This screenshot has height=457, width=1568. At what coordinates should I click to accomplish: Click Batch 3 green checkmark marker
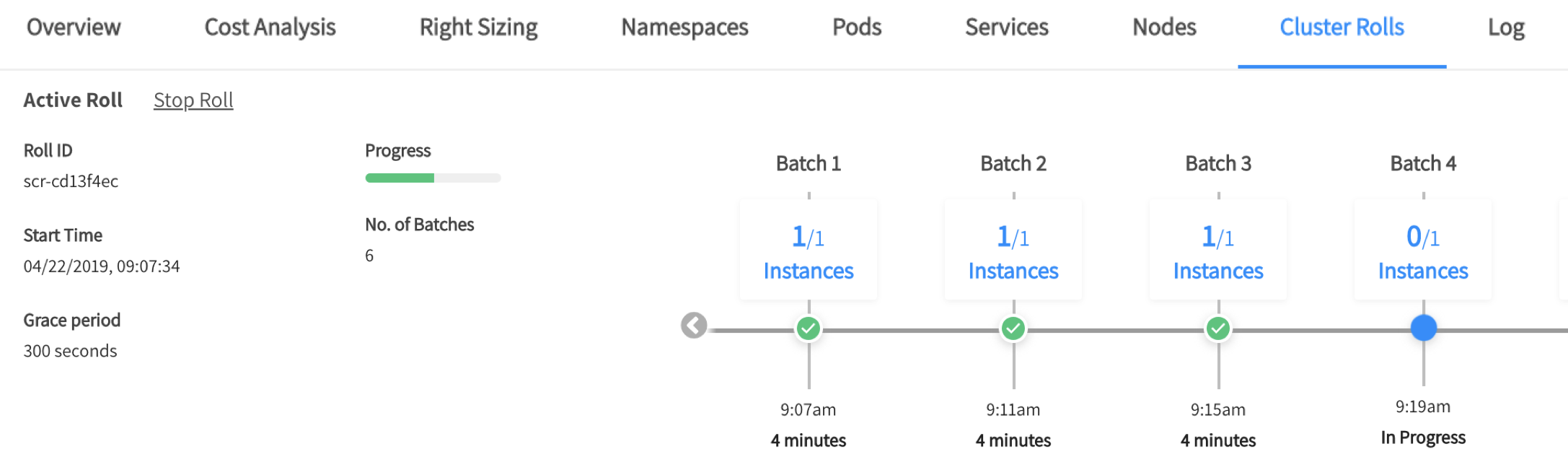click(x=1218, y=328)
